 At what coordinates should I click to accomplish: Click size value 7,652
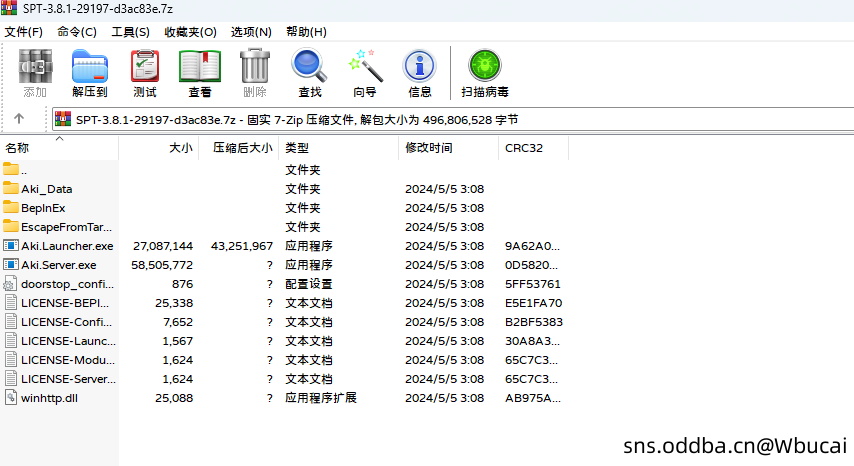coord(178,322)
